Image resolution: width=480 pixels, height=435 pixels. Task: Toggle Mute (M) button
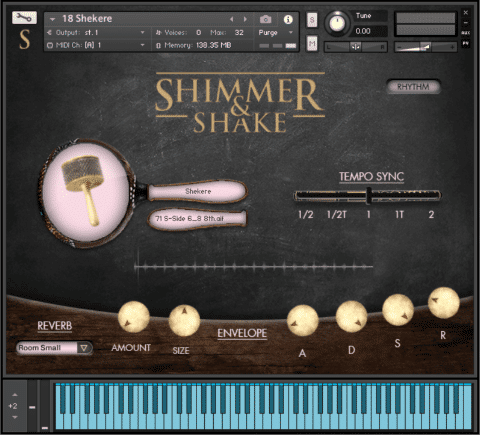pyautogui.click(x=312, y=44)
